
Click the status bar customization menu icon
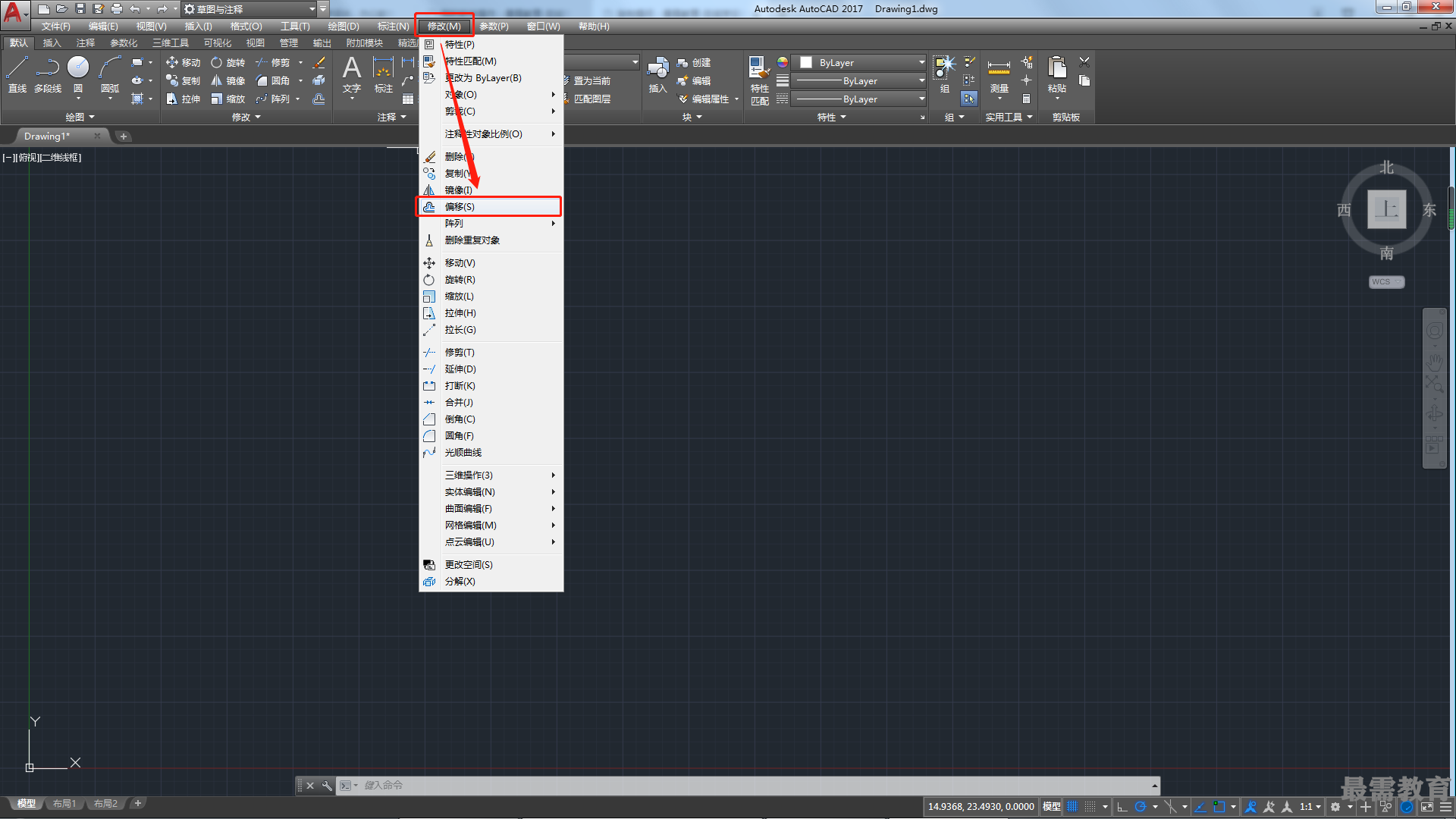point(1445,807)
